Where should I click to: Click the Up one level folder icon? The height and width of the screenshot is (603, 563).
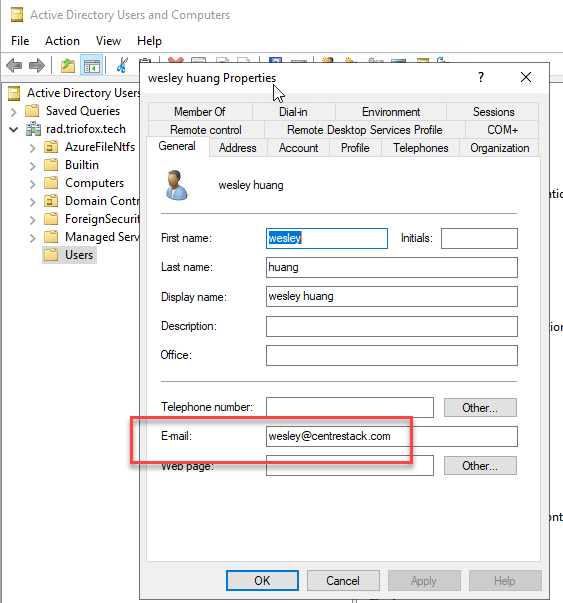[68, 65]
